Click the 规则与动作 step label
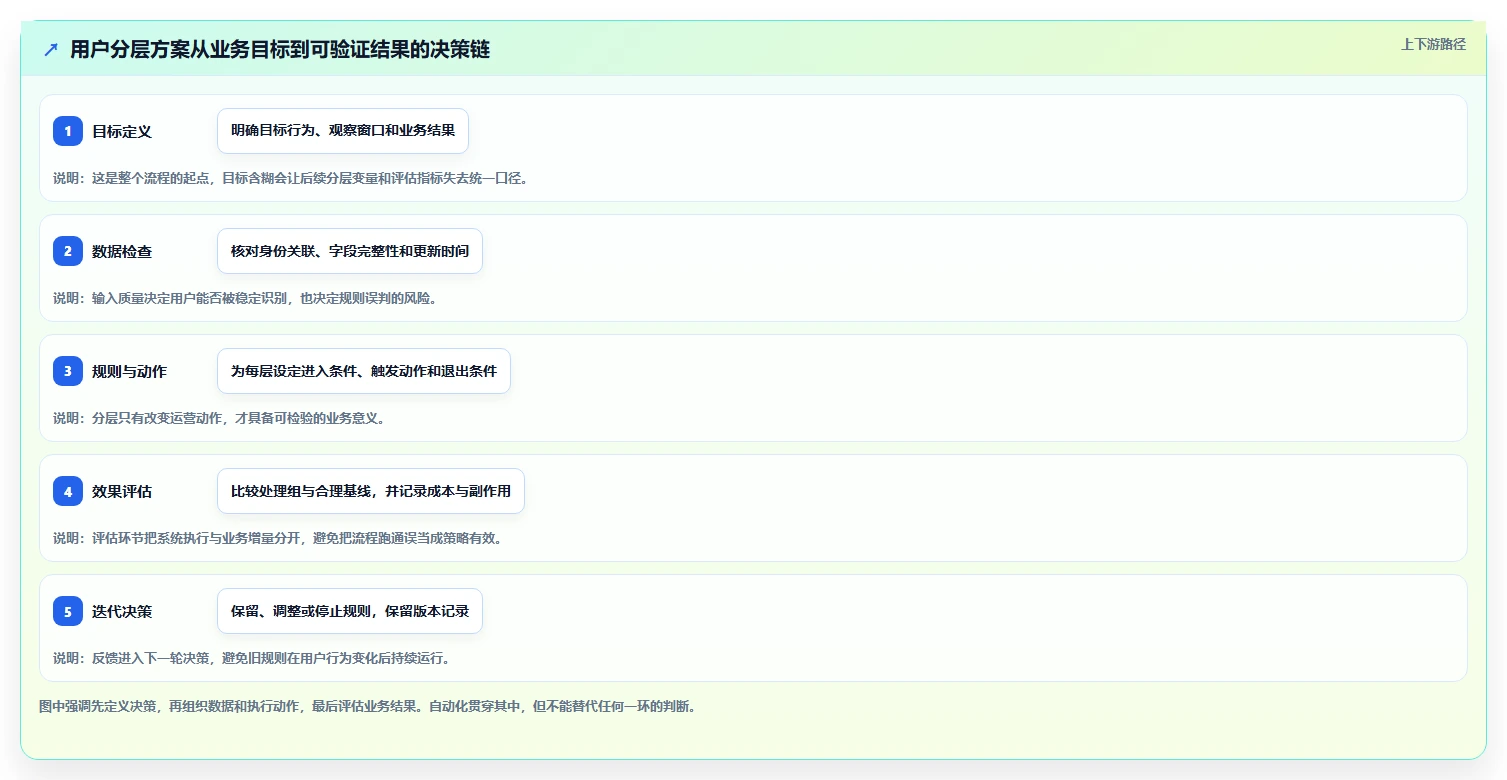Viewport: 1507px width, 780px height. 130,371
